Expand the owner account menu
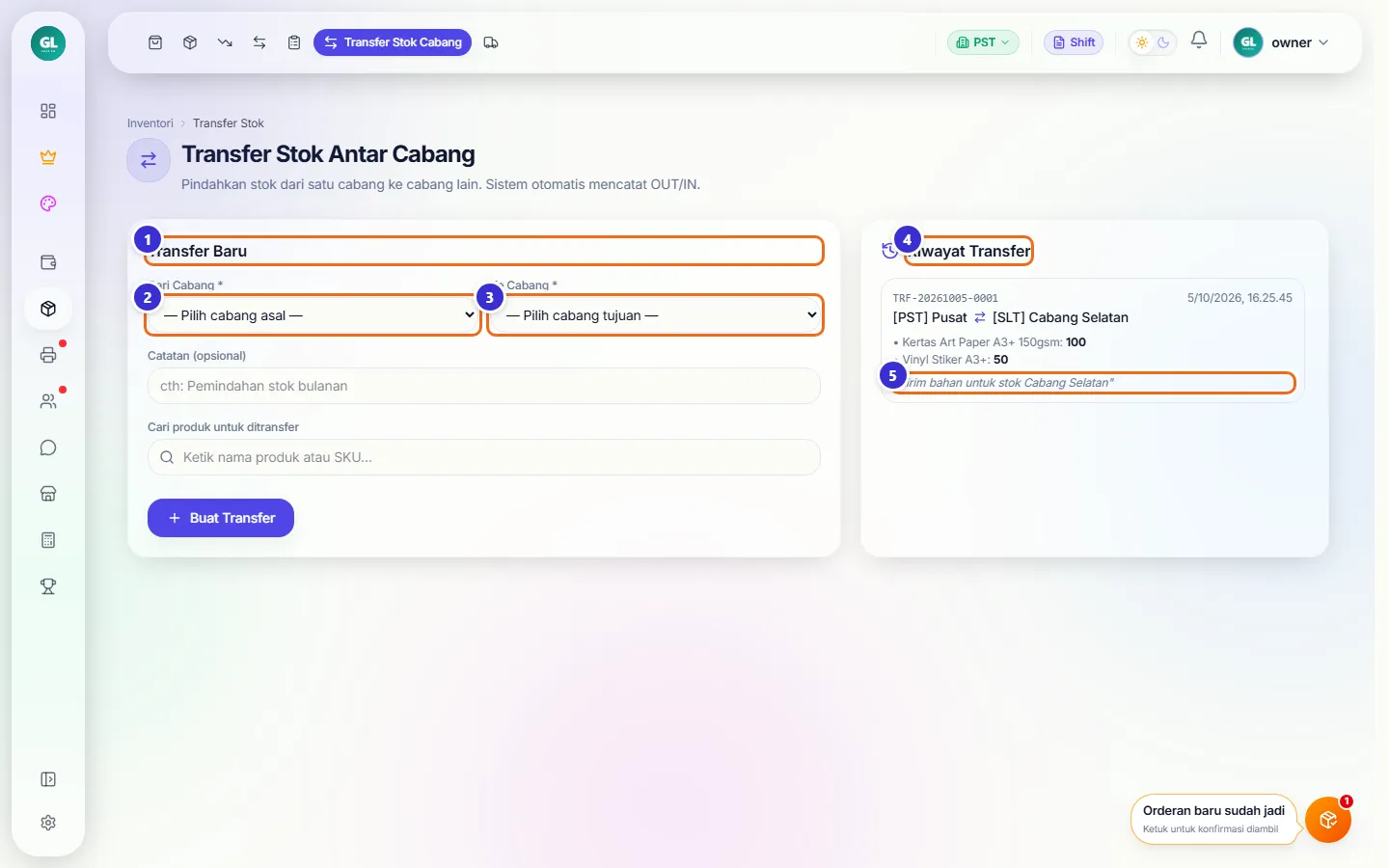 pos(1283,42)
